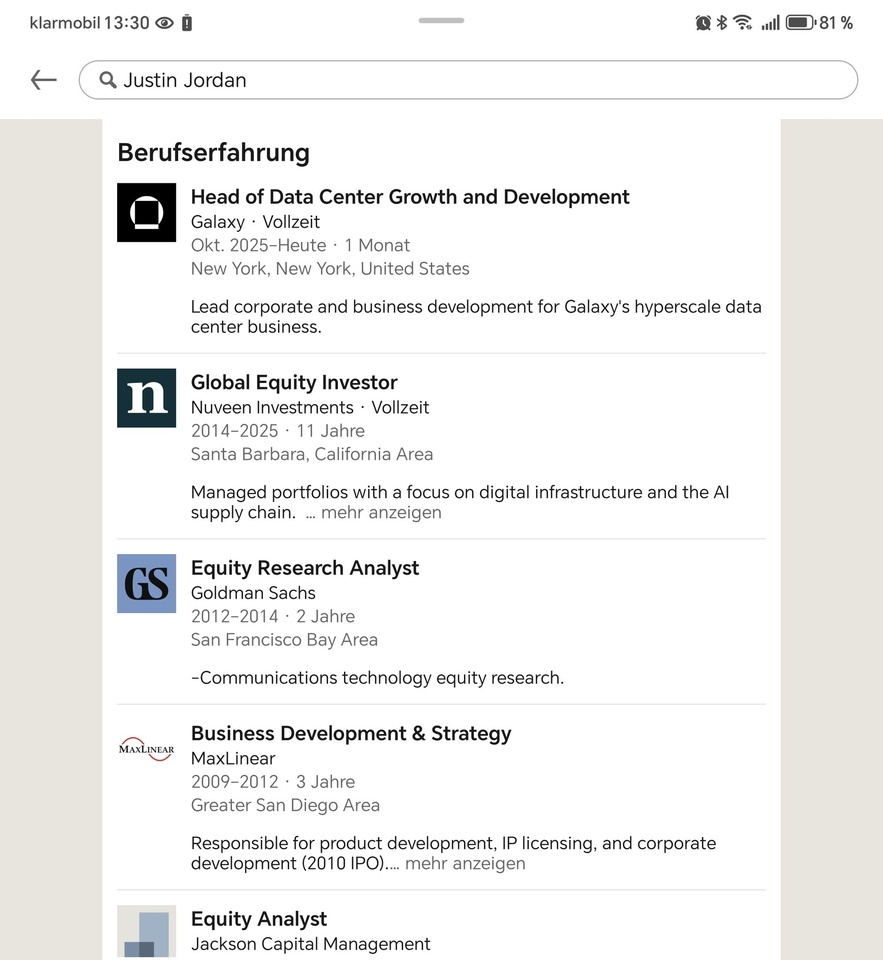
Task: Open the Goldman Sachs logo
Action: pyautogui.click(x=146, y=583)
